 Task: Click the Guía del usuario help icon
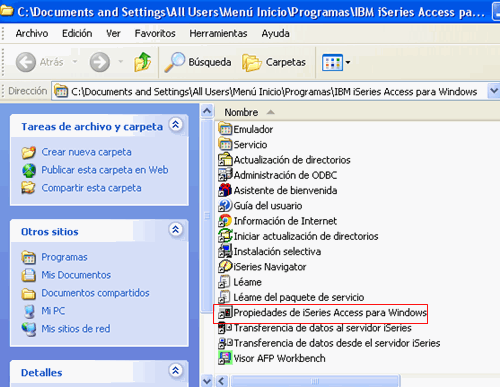click(225, 206)
